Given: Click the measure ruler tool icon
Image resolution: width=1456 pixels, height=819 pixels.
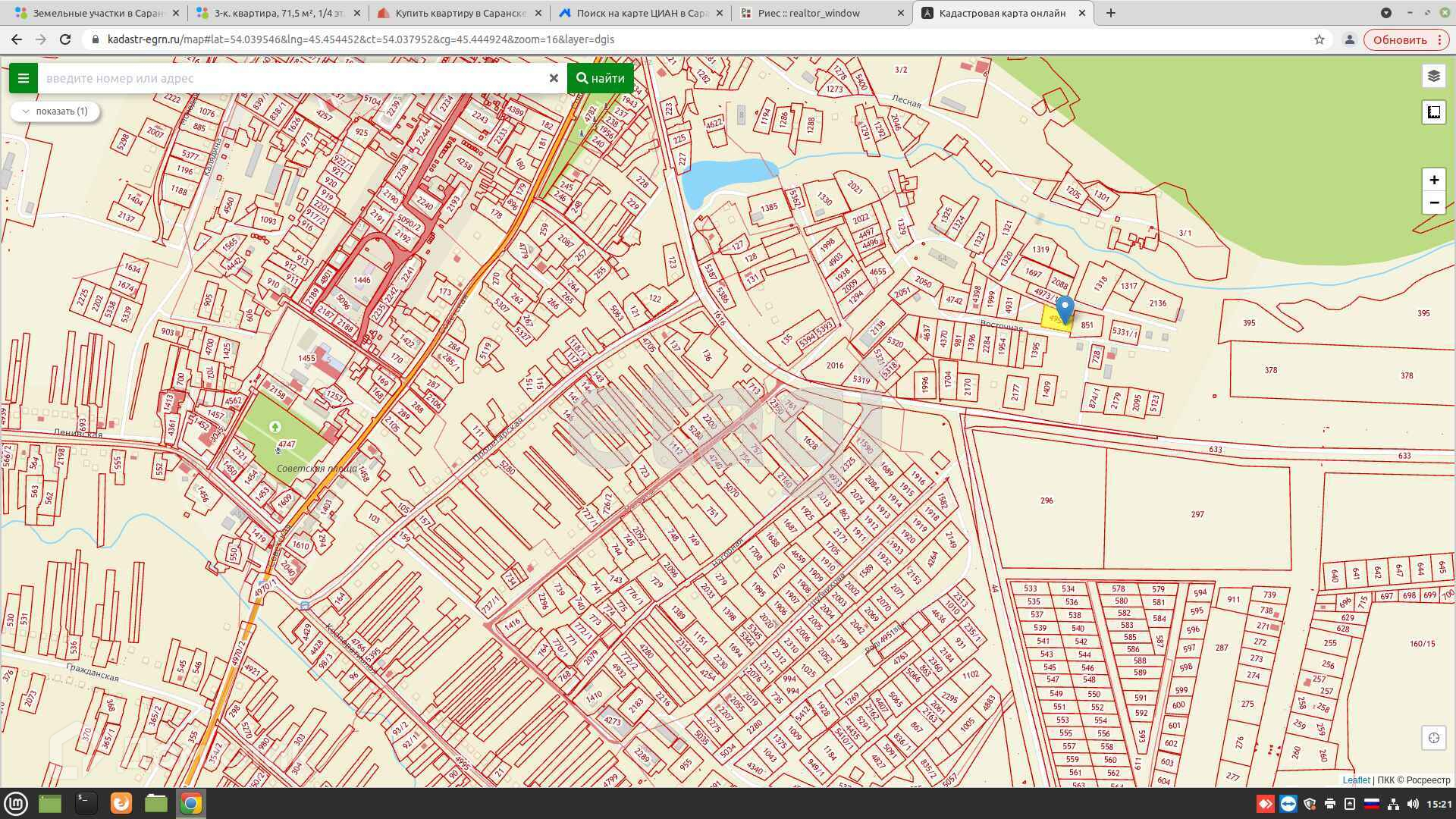Looking at the screenshot, I should pos(1433,112).
